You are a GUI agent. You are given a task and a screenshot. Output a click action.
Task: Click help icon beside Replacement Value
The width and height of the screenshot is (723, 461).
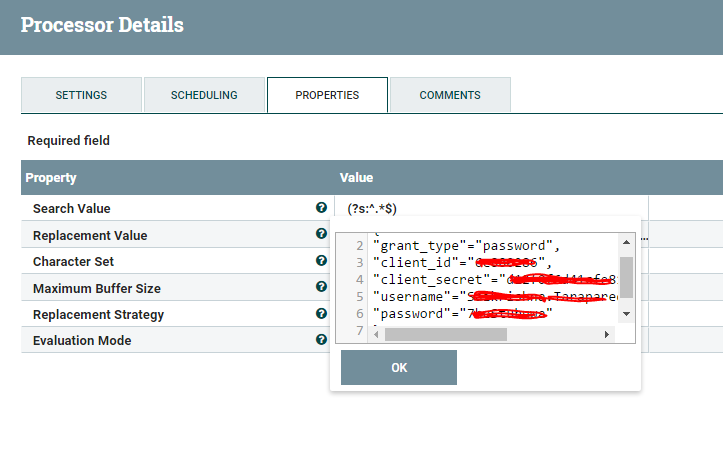click(x=321, y=234)
